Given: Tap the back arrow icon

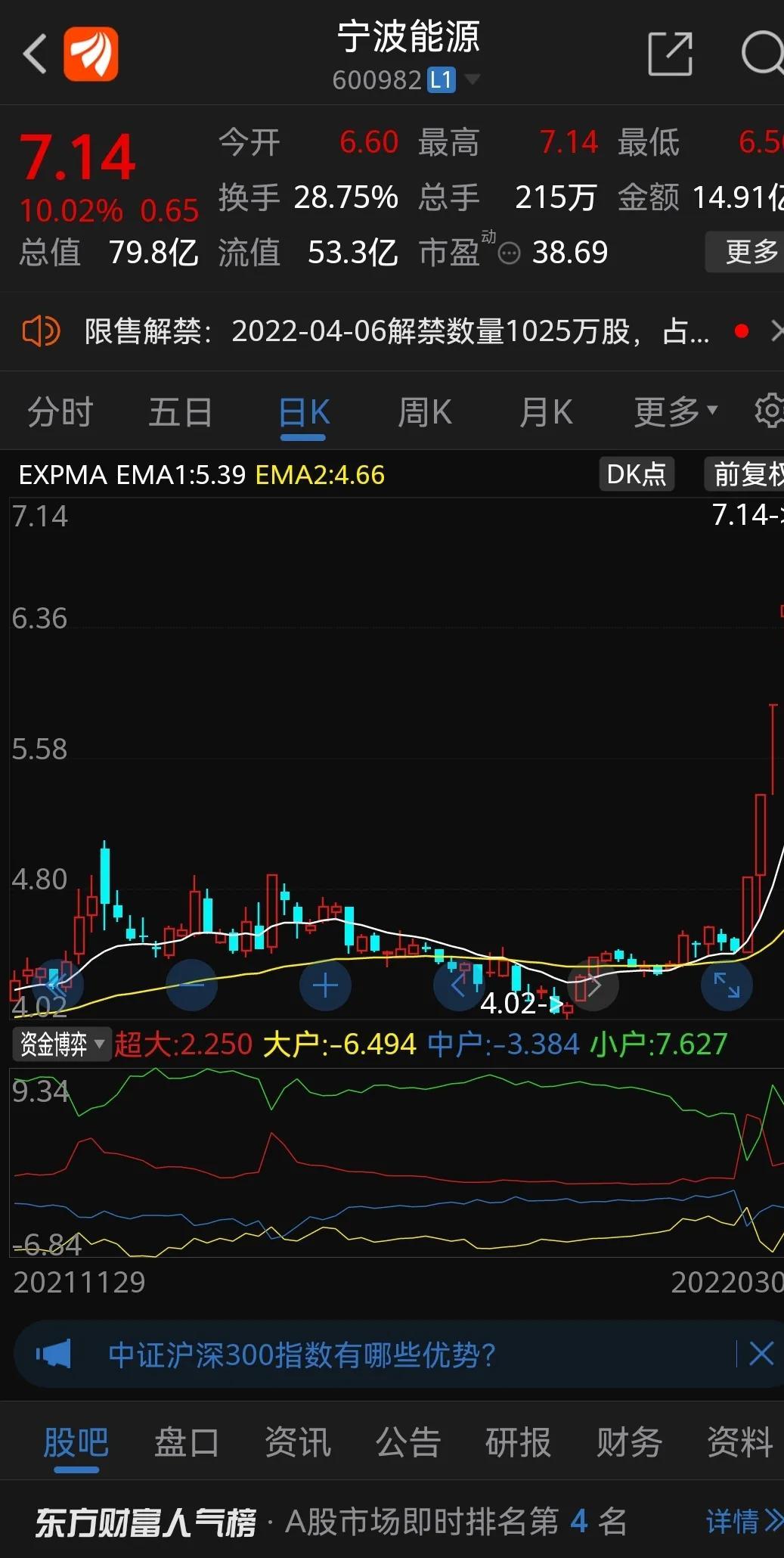Looking at the screenshot, I should pos(35,54).
